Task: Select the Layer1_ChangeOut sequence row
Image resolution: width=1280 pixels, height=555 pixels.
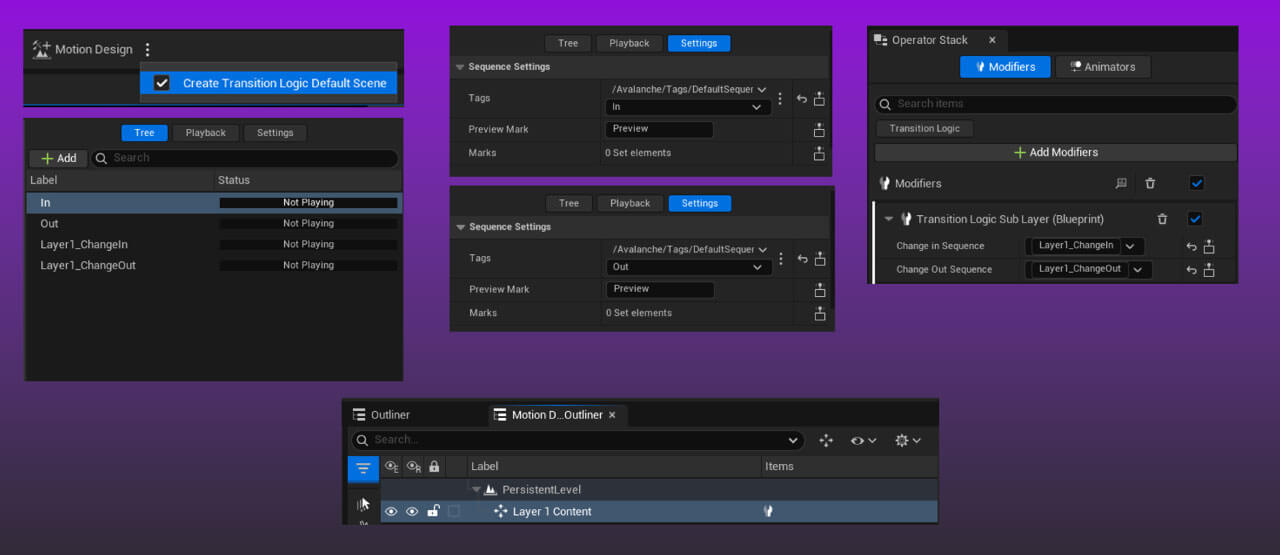Action: coord(214,265)
